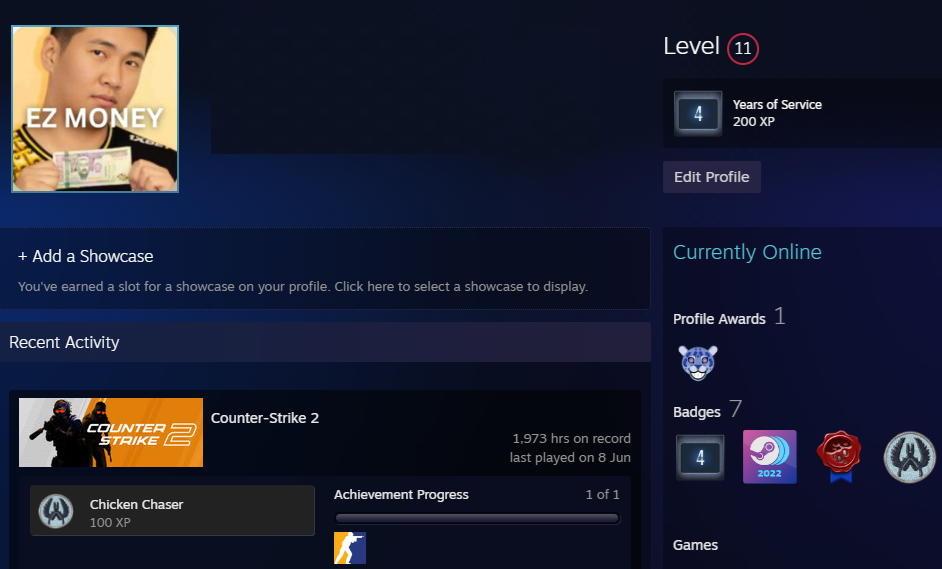Click the red wax seal badge
This screenshot has width=942, height=569.
click(839, 457)
